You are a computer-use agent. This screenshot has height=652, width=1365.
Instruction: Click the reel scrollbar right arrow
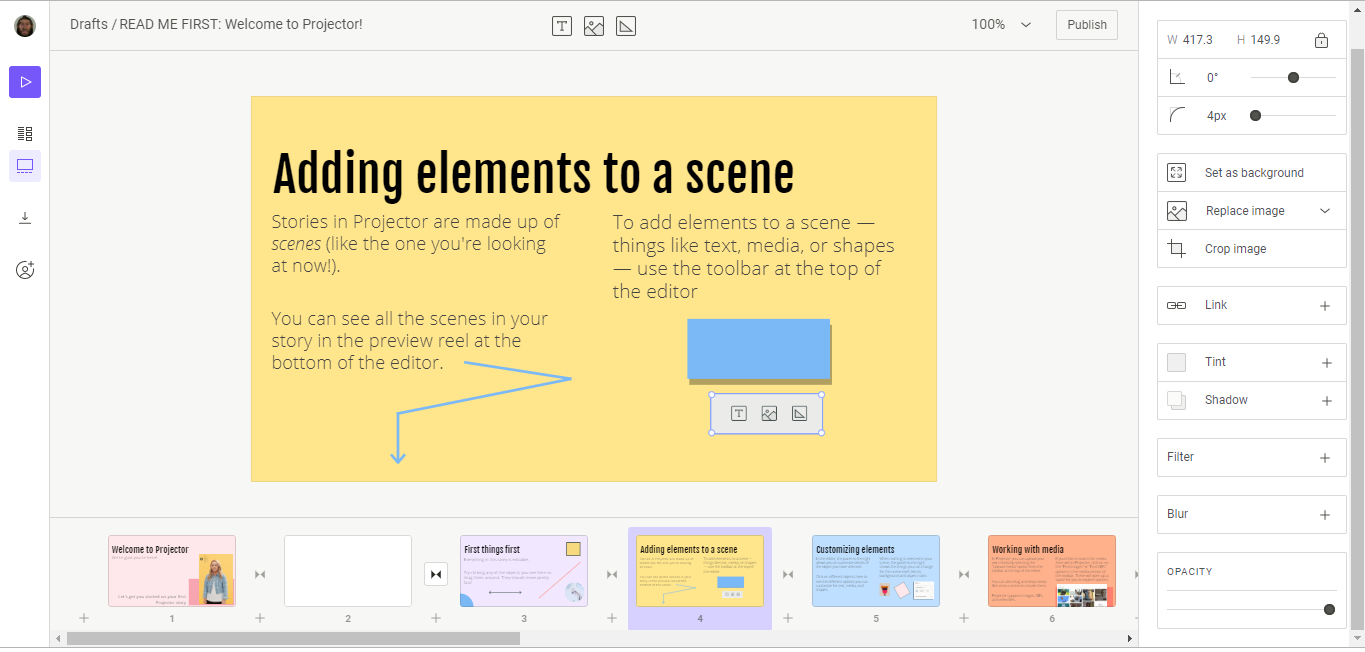[x=1131, y=638]
